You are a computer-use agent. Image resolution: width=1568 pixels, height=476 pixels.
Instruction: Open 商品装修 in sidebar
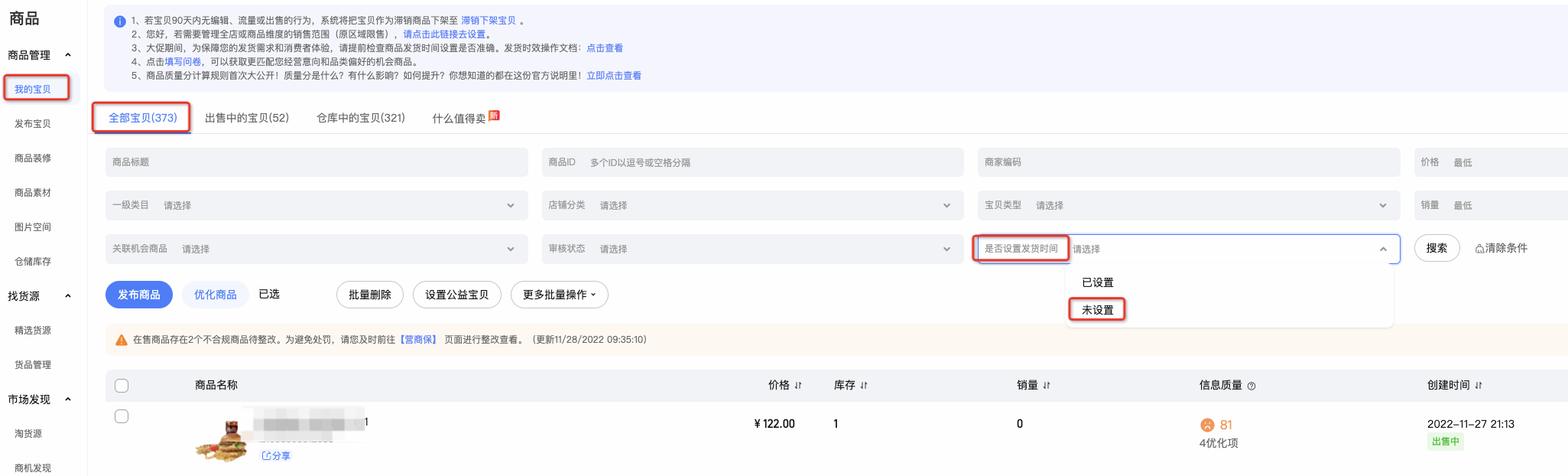(x=33, y=158)
